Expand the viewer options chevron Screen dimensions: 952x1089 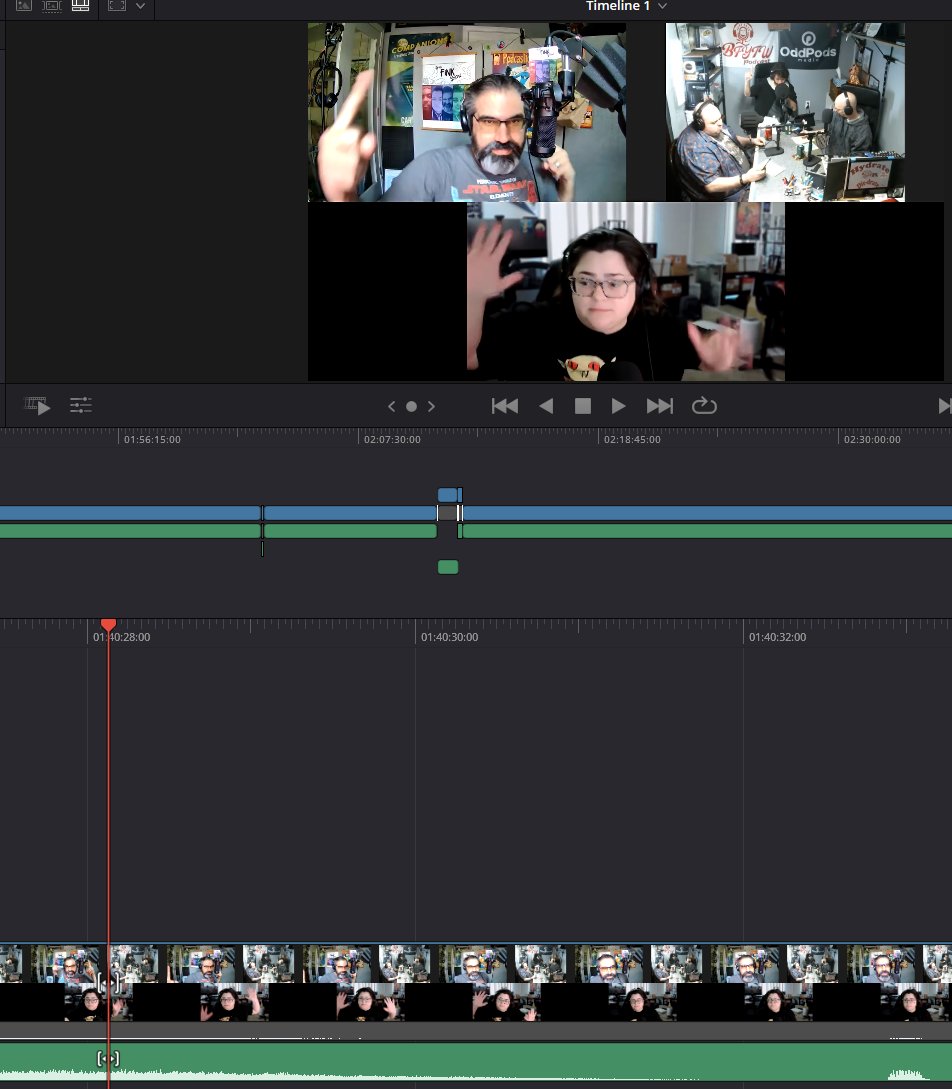tap(140, 7)
